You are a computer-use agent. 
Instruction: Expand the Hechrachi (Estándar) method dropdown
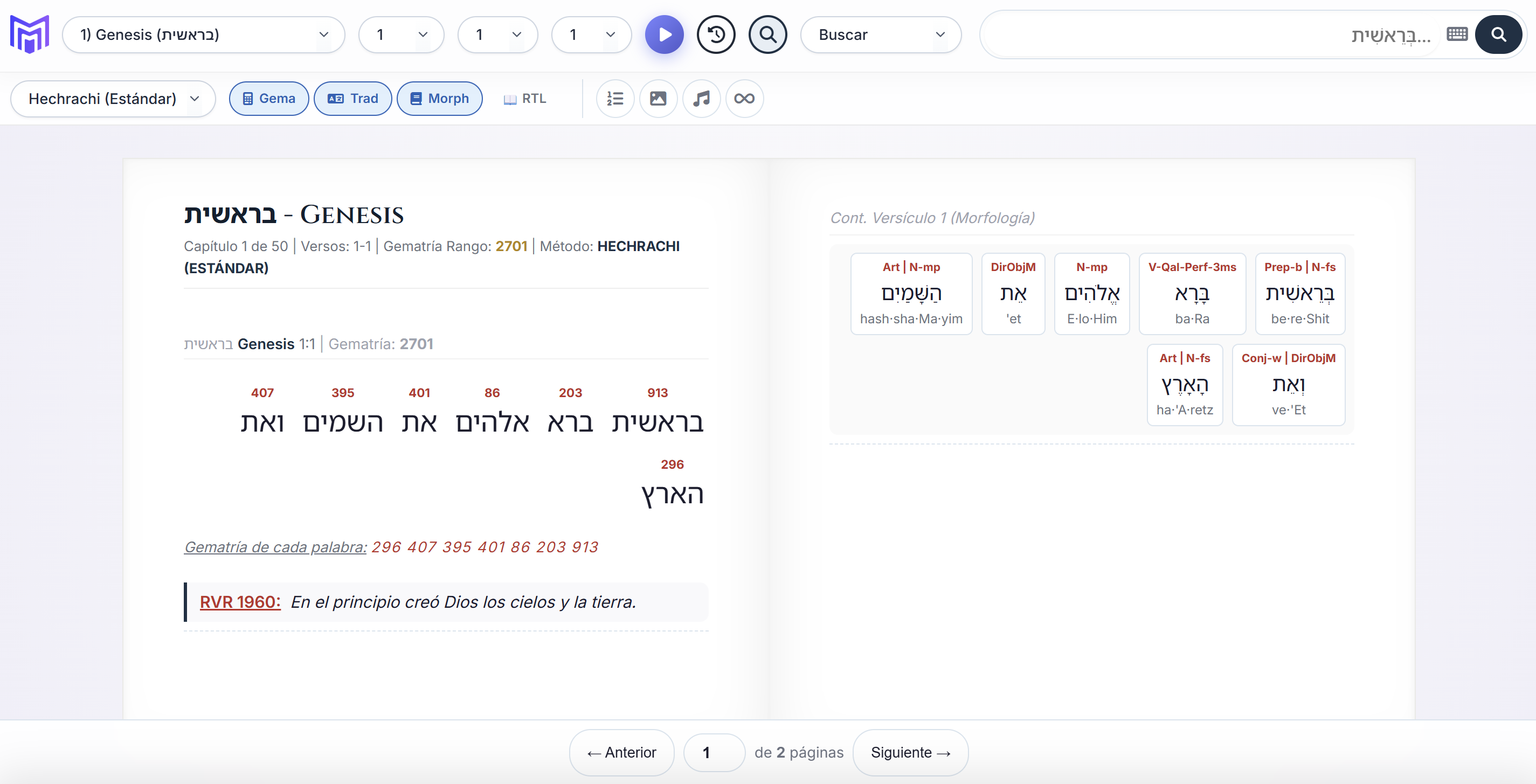pos(113,99)
